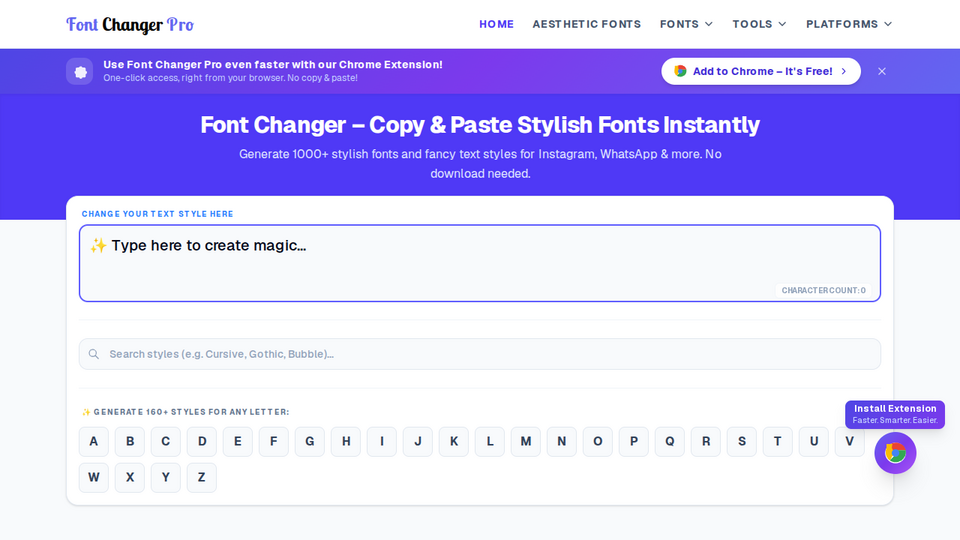This screenshot has width=960, height=540.
Task: Click the search magnifier icon
Action: [94, 354]
